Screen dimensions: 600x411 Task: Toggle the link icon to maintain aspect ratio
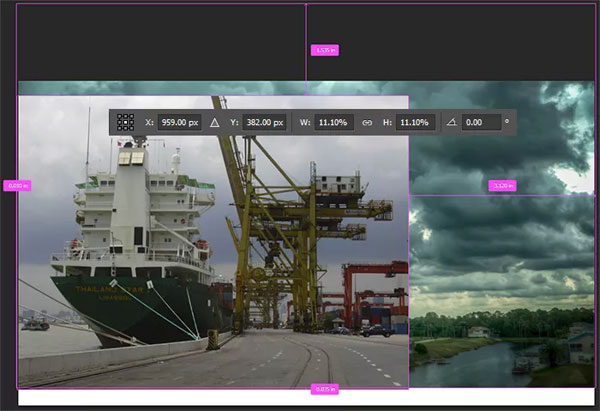pyautogui.click(x=367, y=122)
